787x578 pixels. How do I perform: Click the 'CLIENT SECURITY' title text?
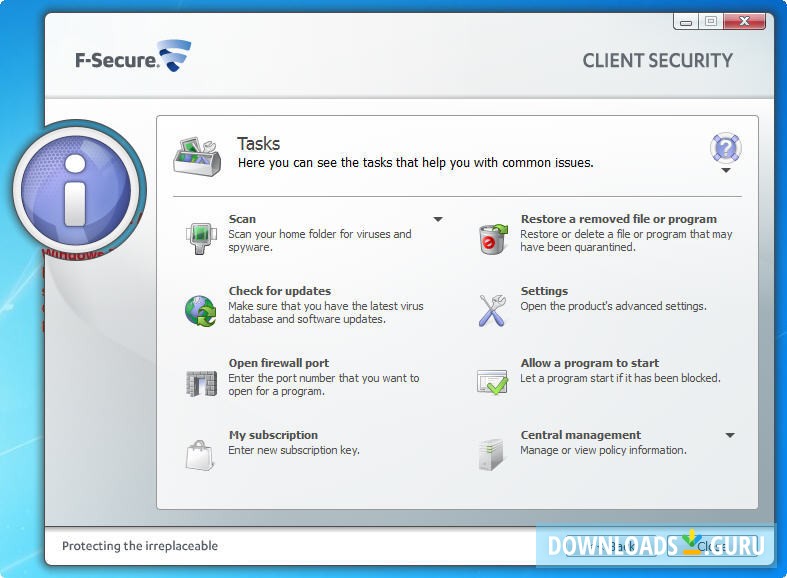coord(658,61)
